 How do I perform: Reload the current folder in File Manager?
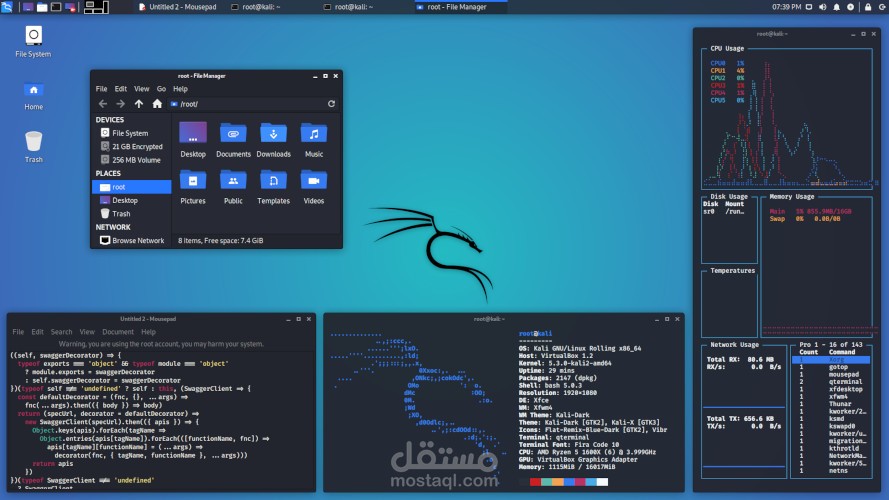click(331, 104)
